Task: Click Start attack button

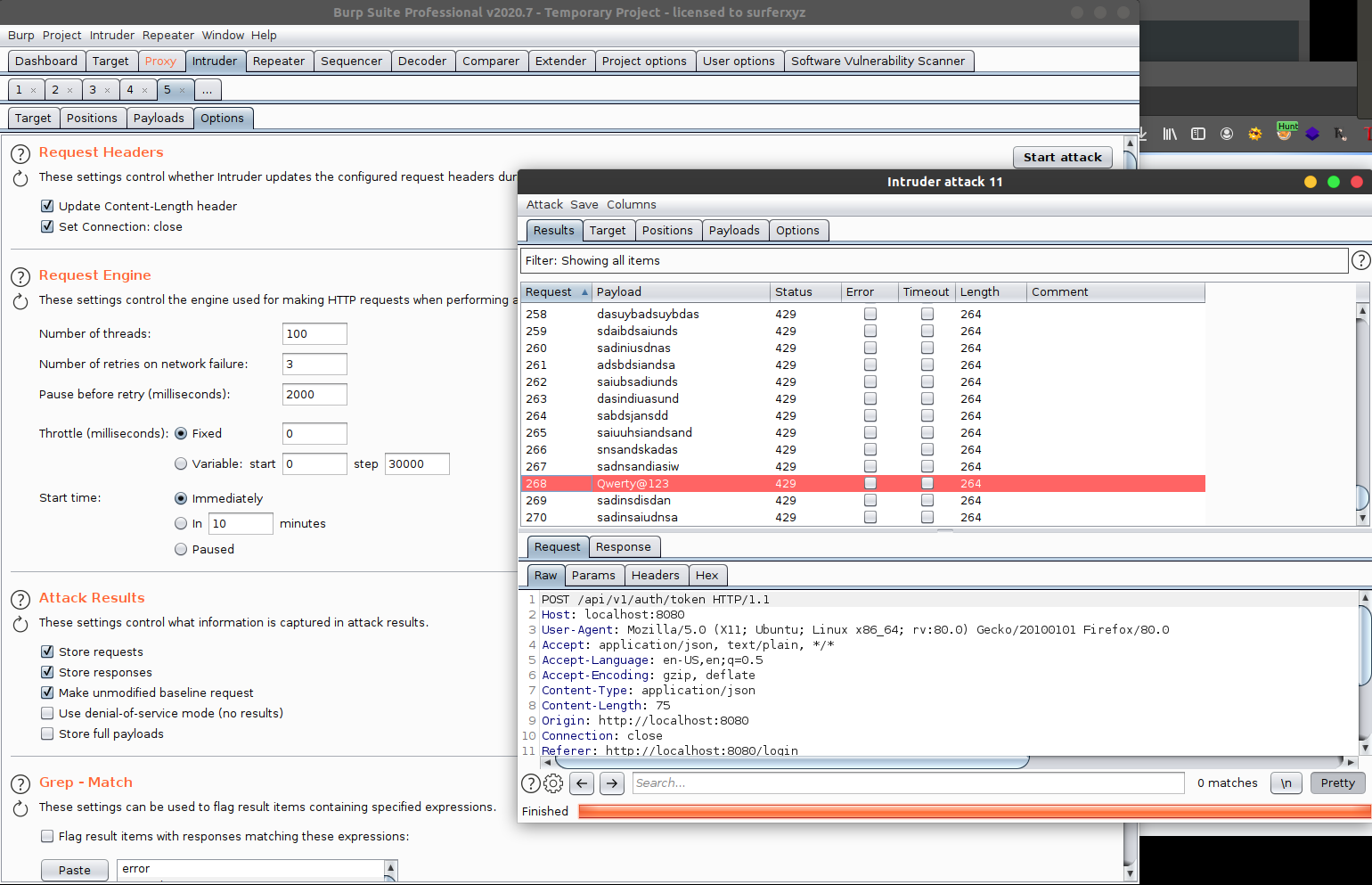Action: (1062, 157)
